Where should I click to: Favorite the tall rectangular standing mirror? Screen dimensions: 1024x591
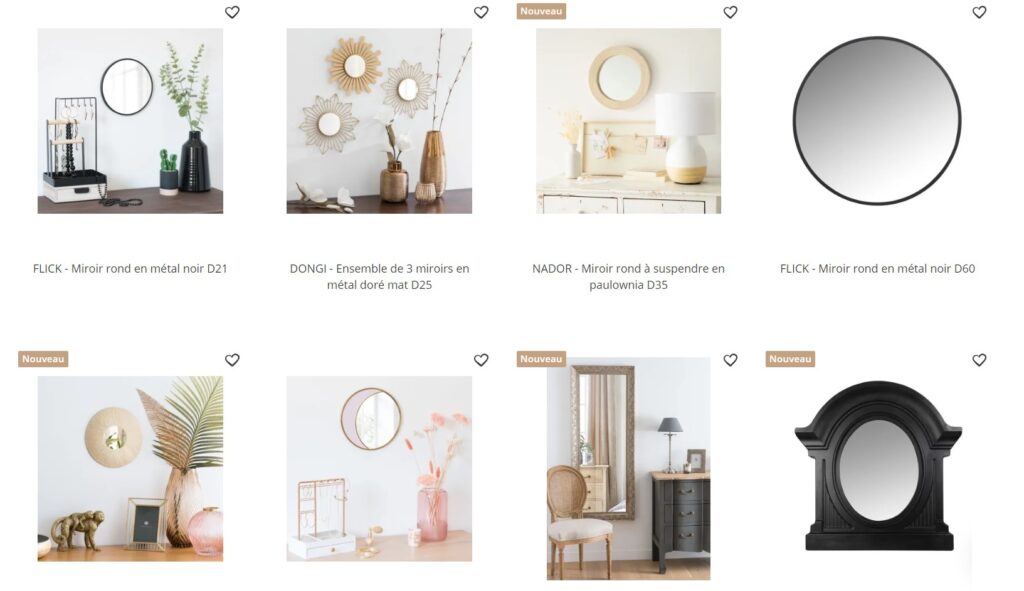pos(730,360)
